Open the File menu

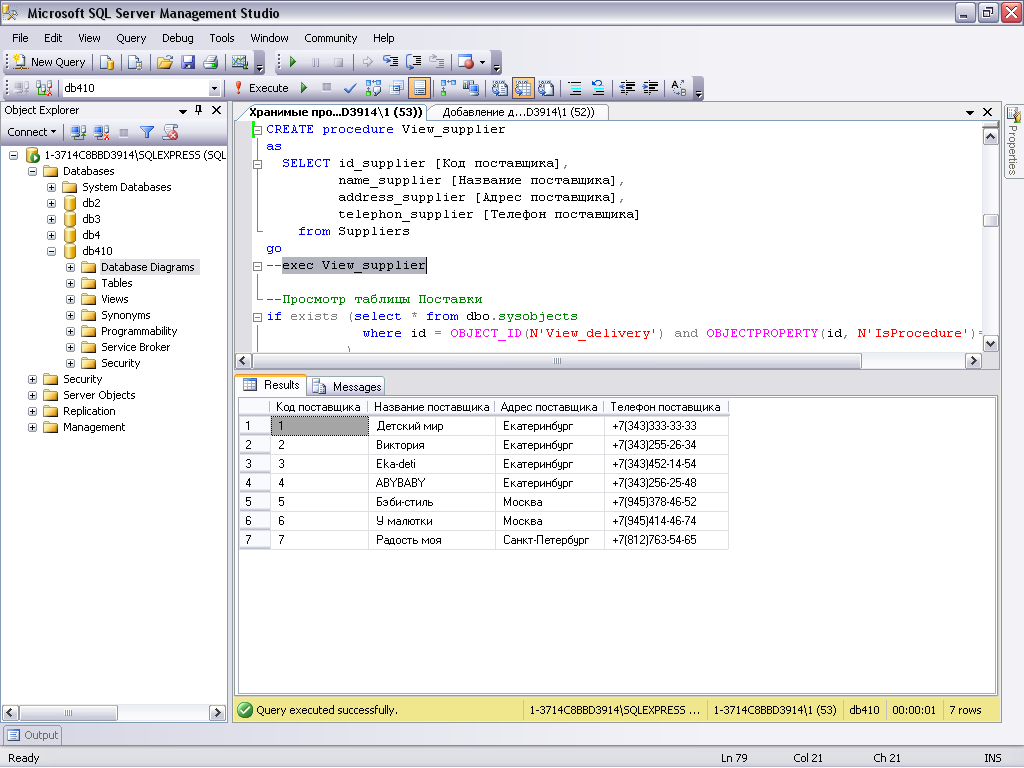[x=20, y=38]
